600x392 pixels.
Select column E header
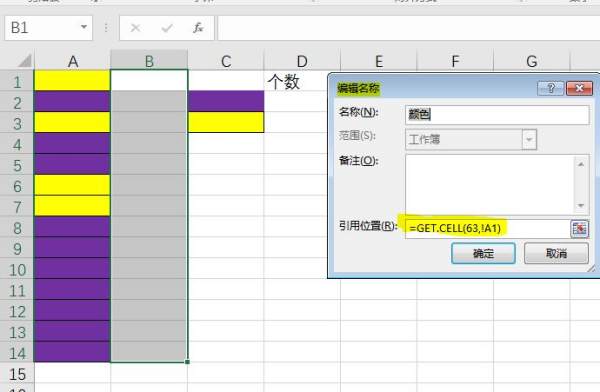click(378, 61)
